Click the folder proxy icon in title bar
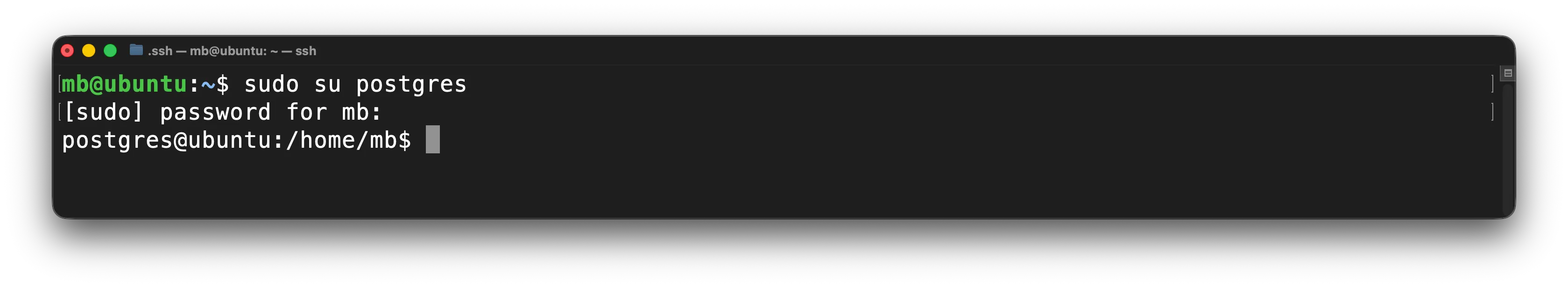1568x288 pixels. pos(136,50)
